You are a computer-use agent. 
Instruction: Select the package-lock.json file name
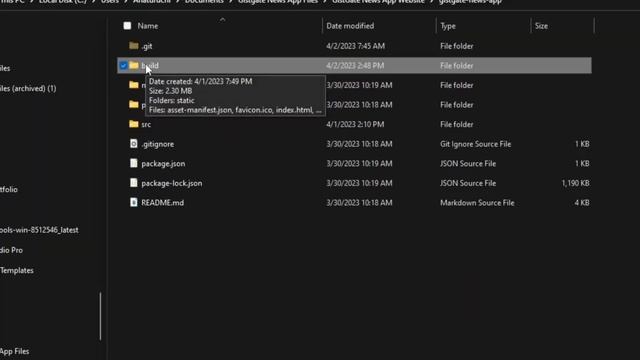pyautogui.click(x=172, y=183)
